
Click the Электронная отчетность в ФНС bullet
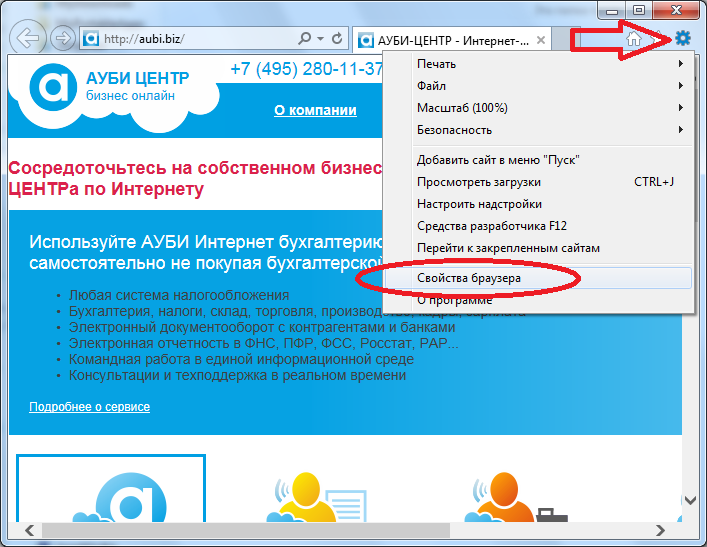(x=263, y=343)
